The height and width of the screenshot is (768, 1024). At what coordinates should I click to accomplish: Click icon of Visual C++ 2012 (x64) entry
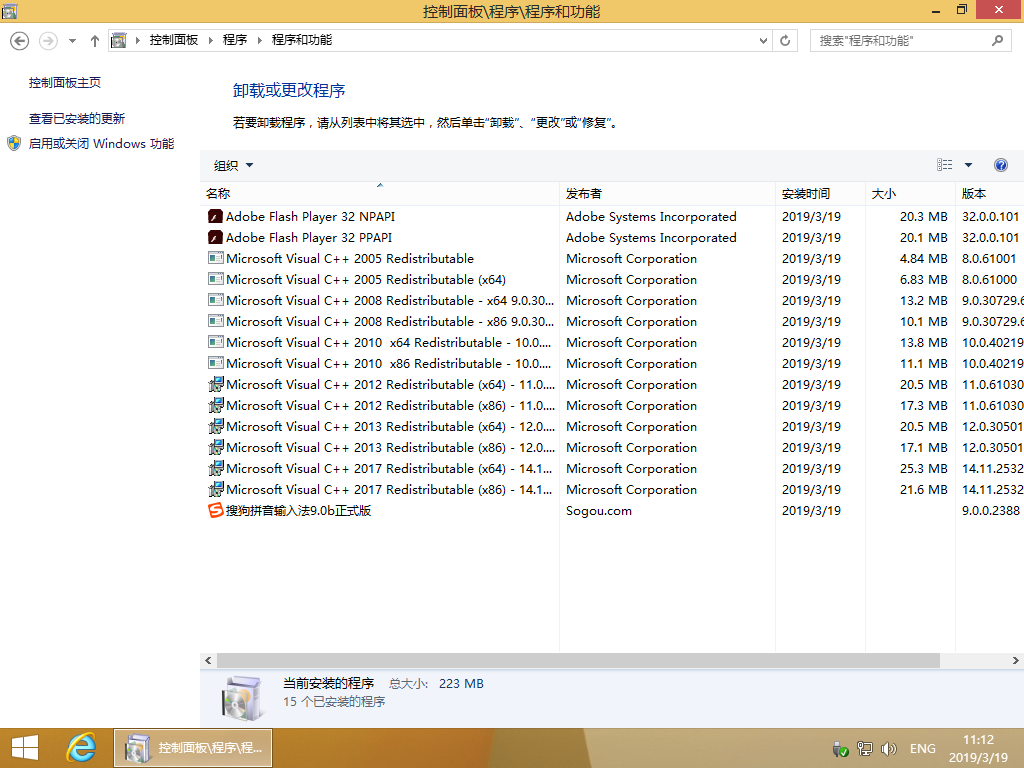pos(216,385)
